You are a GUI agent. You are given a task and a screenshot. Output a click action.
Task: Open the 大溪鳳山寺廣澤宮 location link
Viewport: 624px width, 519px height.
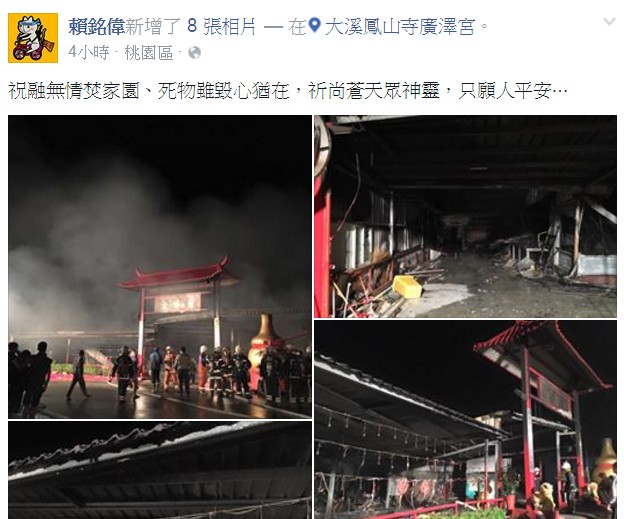pyautogui.click(x=400, y=27)
